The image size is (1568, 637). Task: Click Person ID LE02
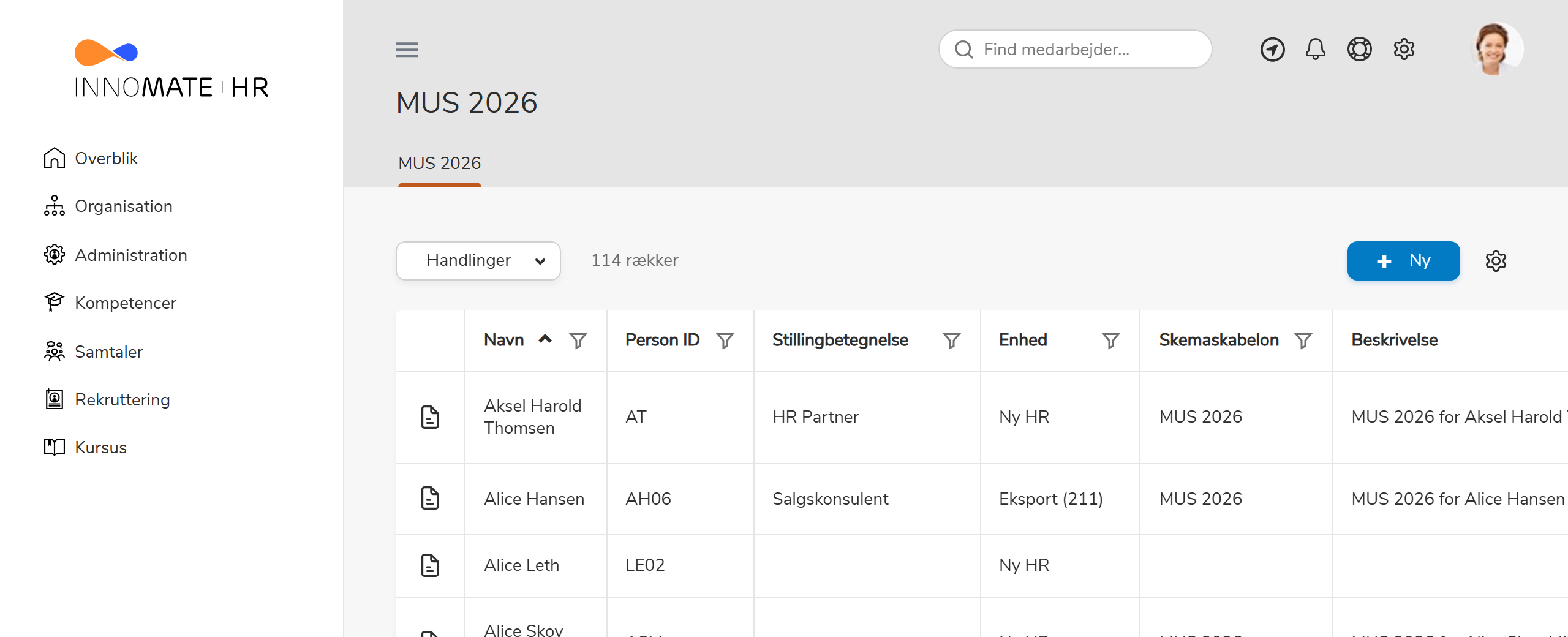tap(645, 565)
